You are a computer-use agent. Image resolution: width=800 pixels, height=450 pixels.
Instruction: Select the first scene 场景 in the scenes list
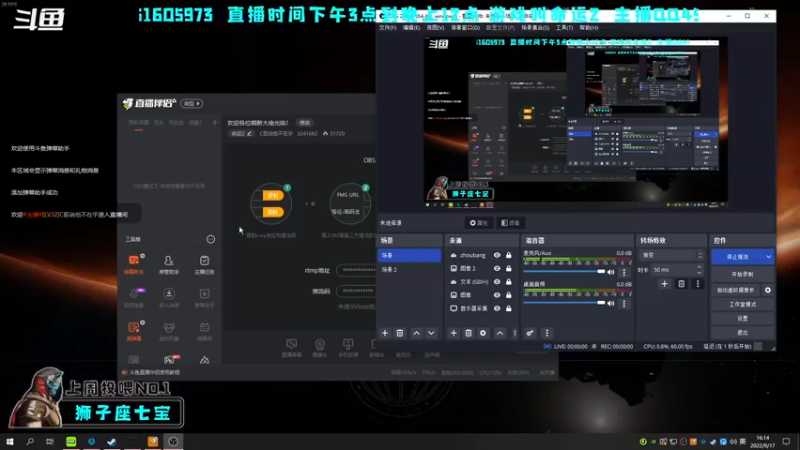(x=409, y=255)
